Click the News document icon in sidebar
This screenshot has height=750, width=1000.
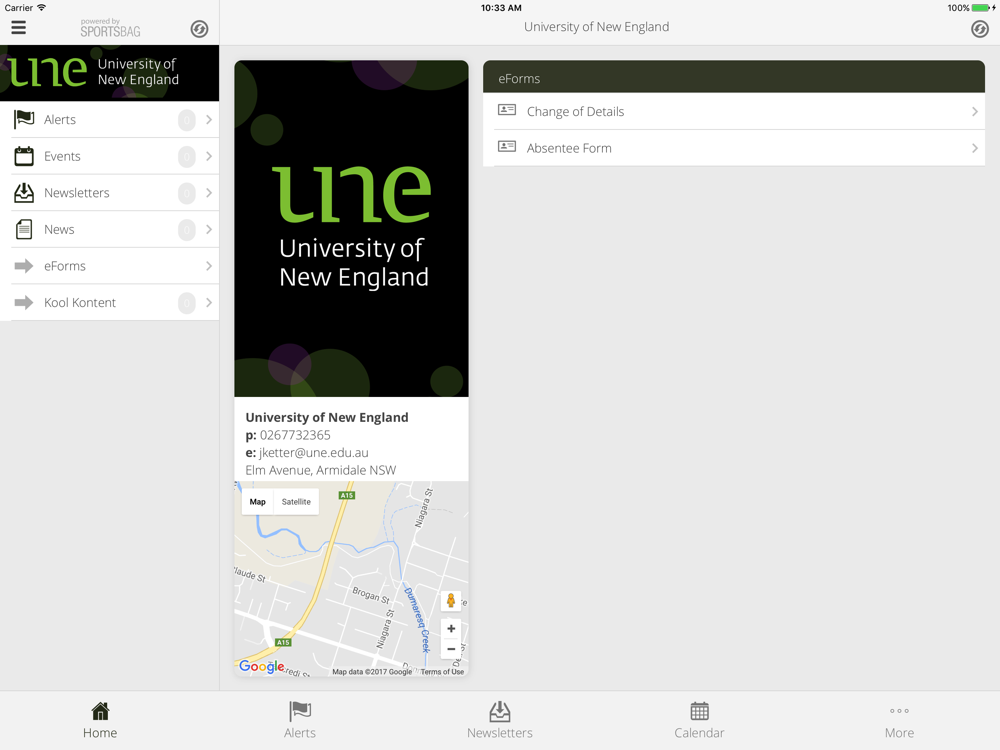[24, 229]
